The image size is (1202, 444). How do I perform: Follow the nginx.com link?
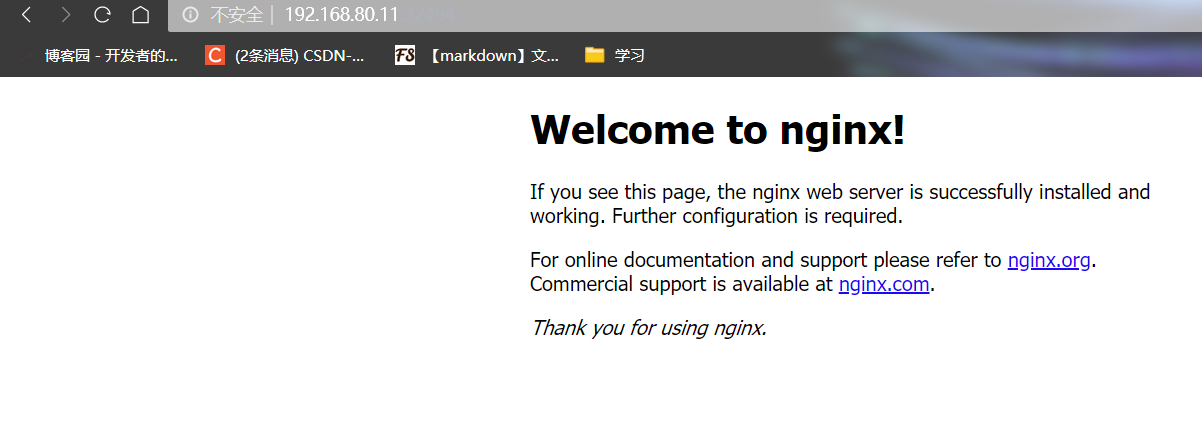(x=884, y=285)
